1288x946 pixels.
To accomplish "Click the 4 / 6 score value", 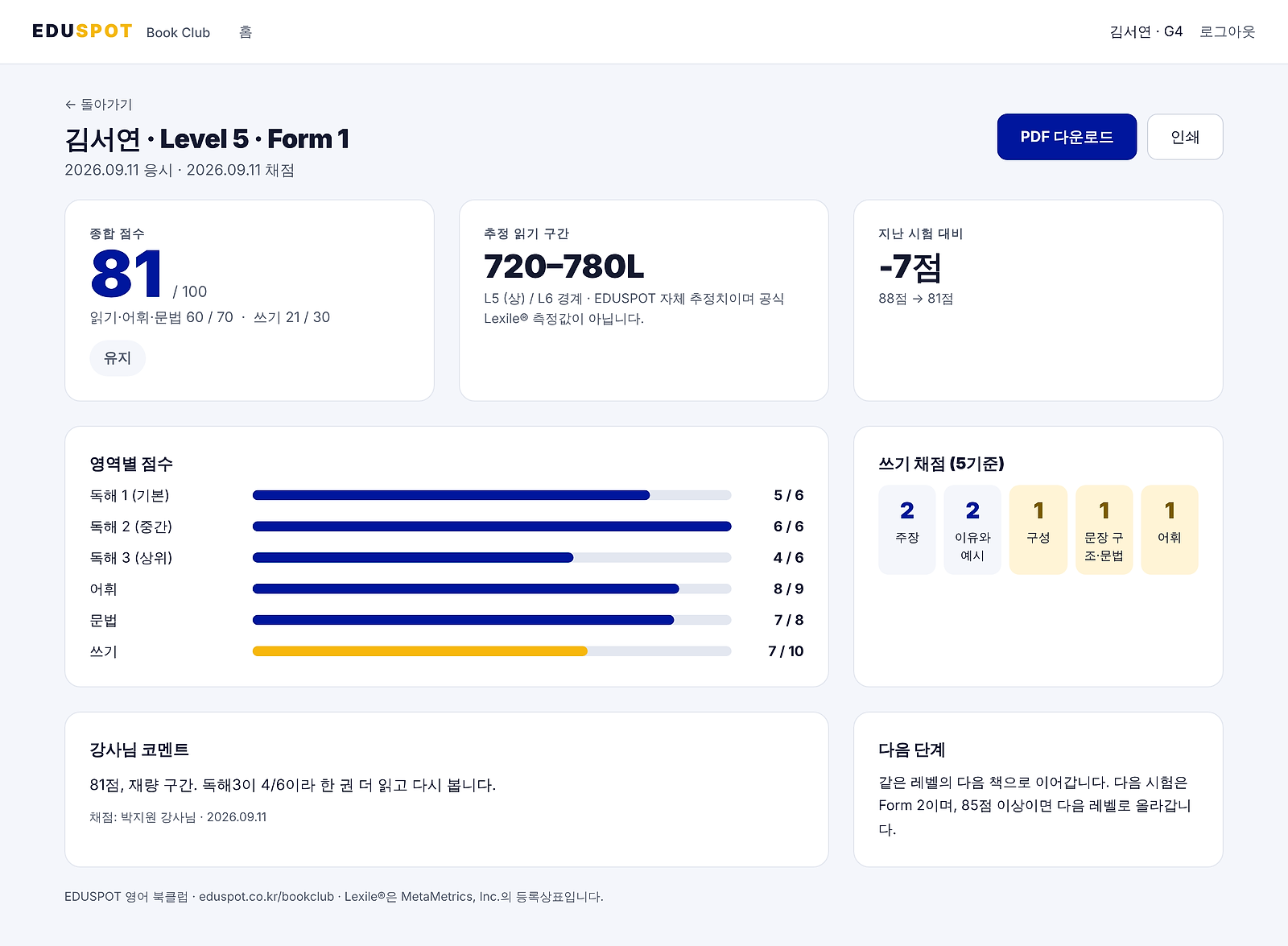I will point(788,558).
